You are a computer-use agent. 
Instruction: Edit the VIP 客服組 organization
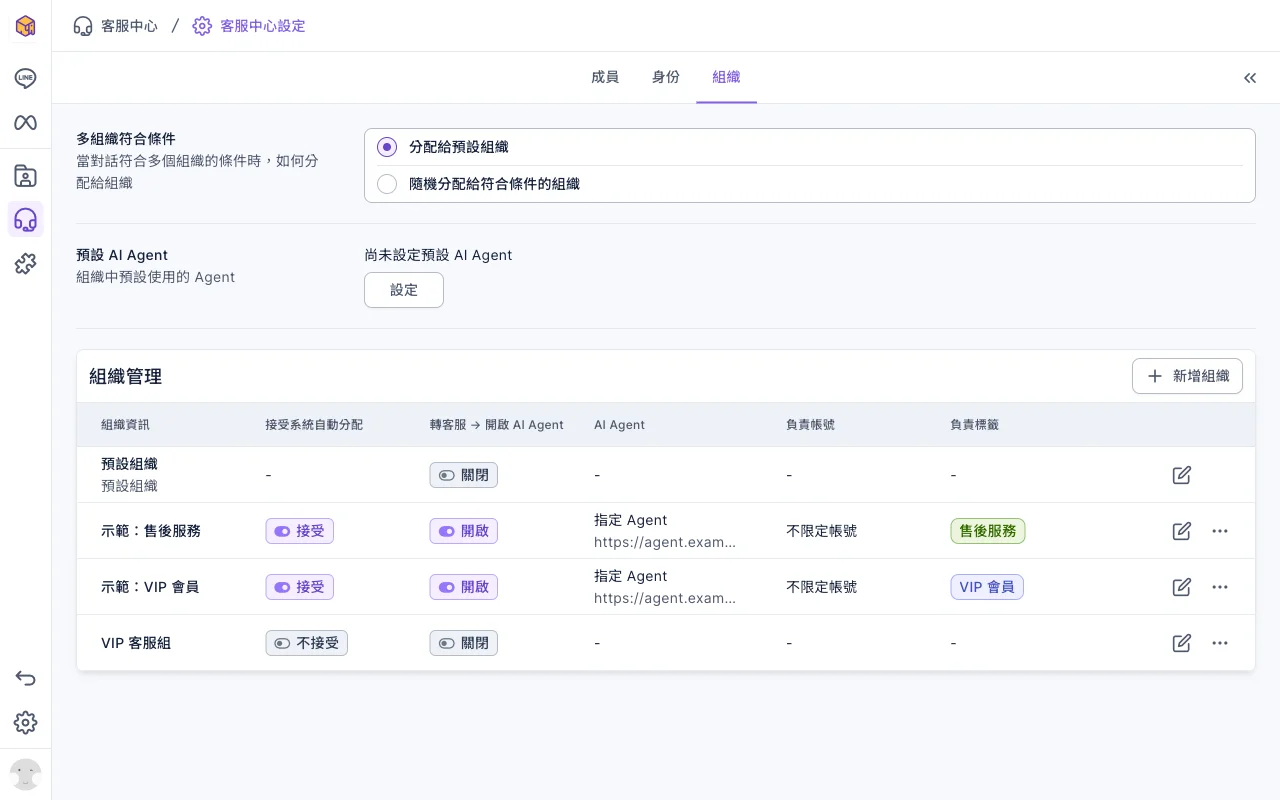pyautogui.click(x=1182, y=643)
